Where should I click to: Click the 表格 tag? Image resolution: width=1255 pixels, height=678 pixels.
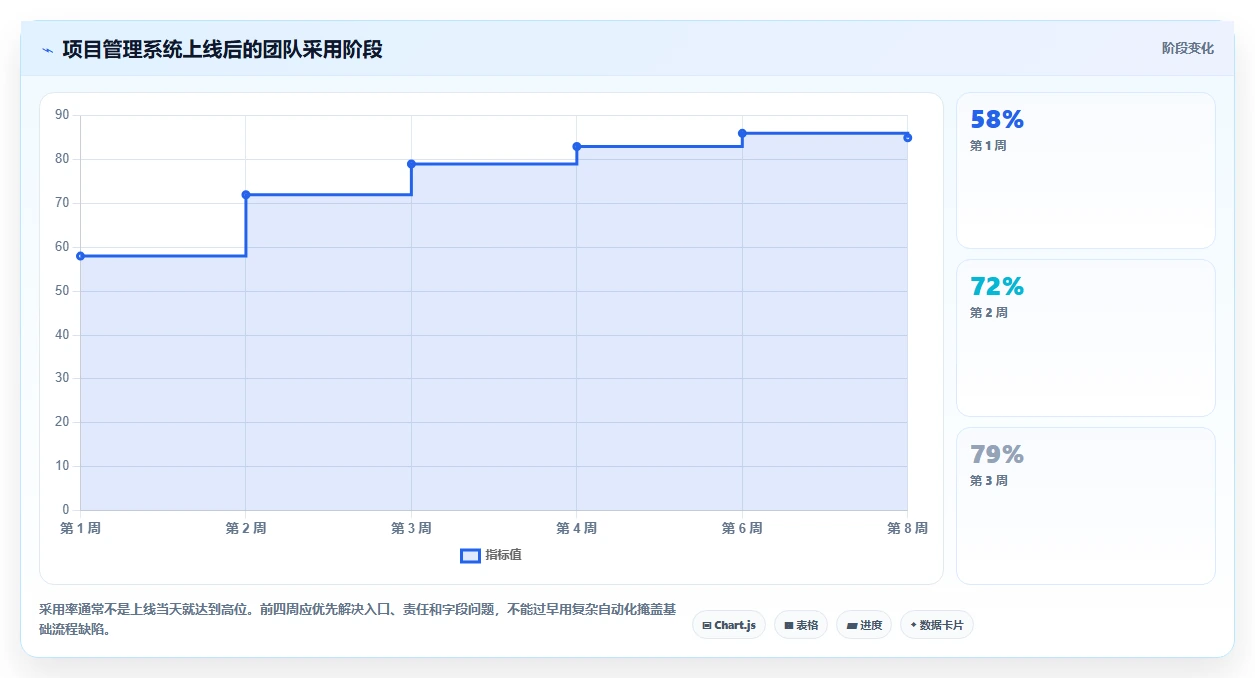pos(801,625)
